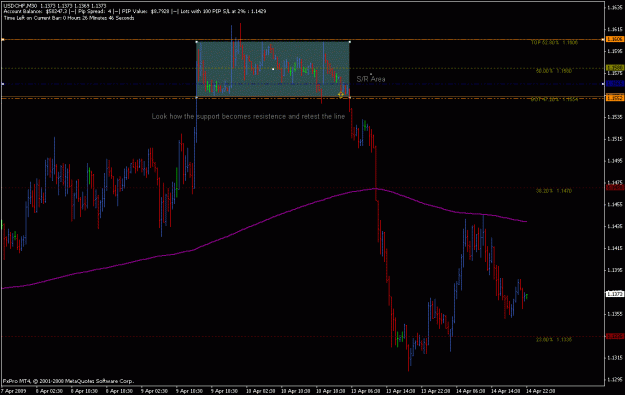Screen dimensions: 625x395
Task: Click the top-left corner handle of the rectangle
Action: tap(196, 41)
